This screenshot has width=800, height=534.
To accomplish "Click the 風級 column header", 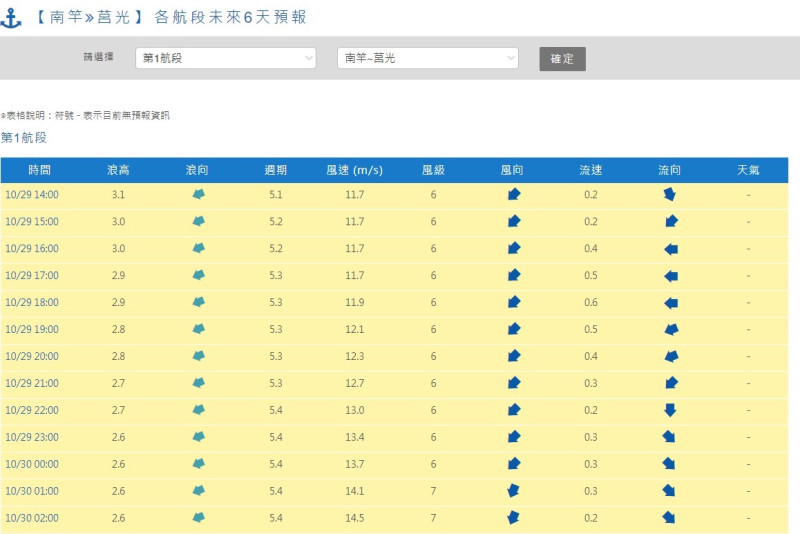I will (x=433, y=170).
